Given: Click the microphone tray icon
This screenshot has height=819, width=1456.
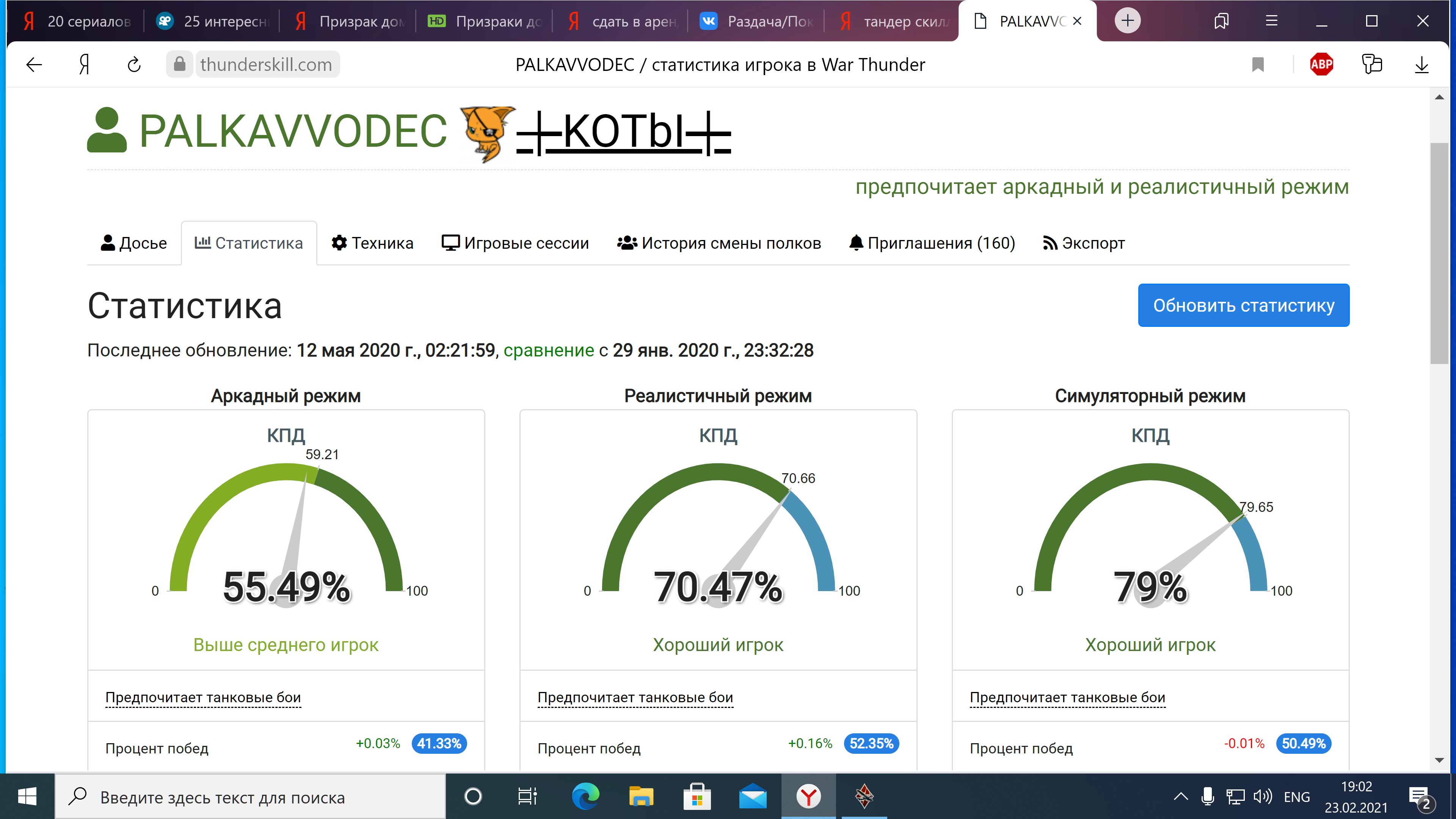Looking at the screenshot, I should click(1208, 797).
